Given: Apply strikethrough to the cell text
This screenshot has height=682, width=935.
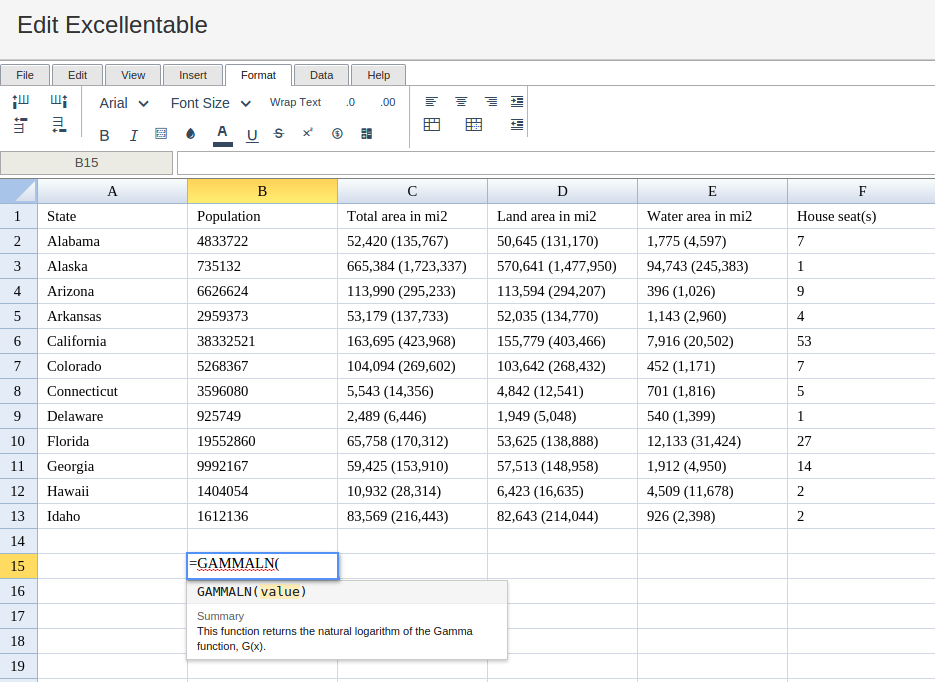Looking at the screenshot, I should click(x=279, y=134).
